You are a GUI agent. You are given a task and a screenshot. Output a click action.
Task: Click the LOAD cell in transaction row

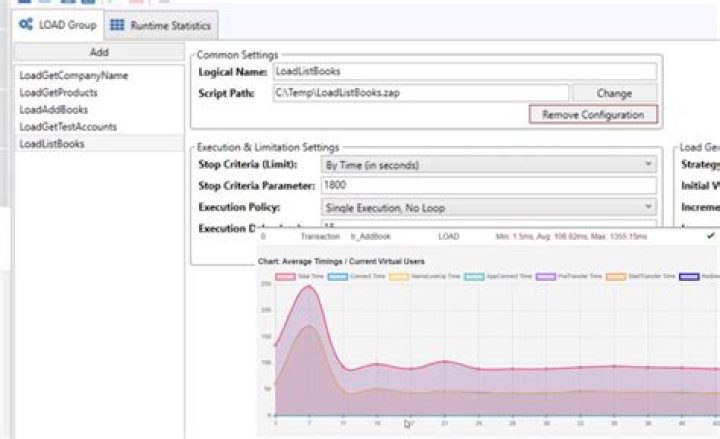(x=449, y=236)
